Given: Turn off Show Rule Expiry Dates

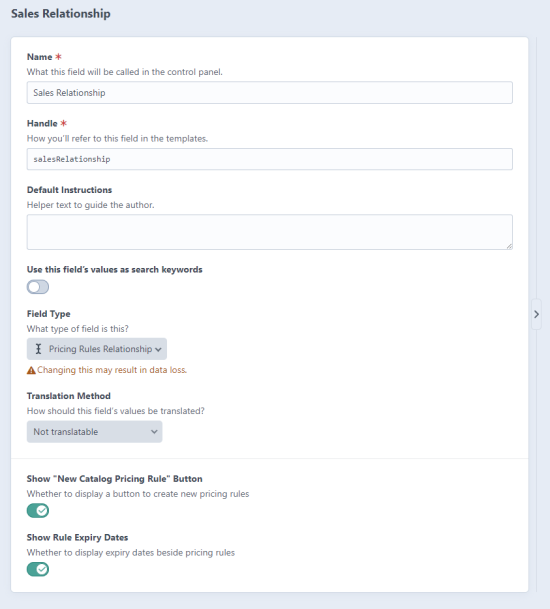Looking at the screenshot, I should pos(38,569).
